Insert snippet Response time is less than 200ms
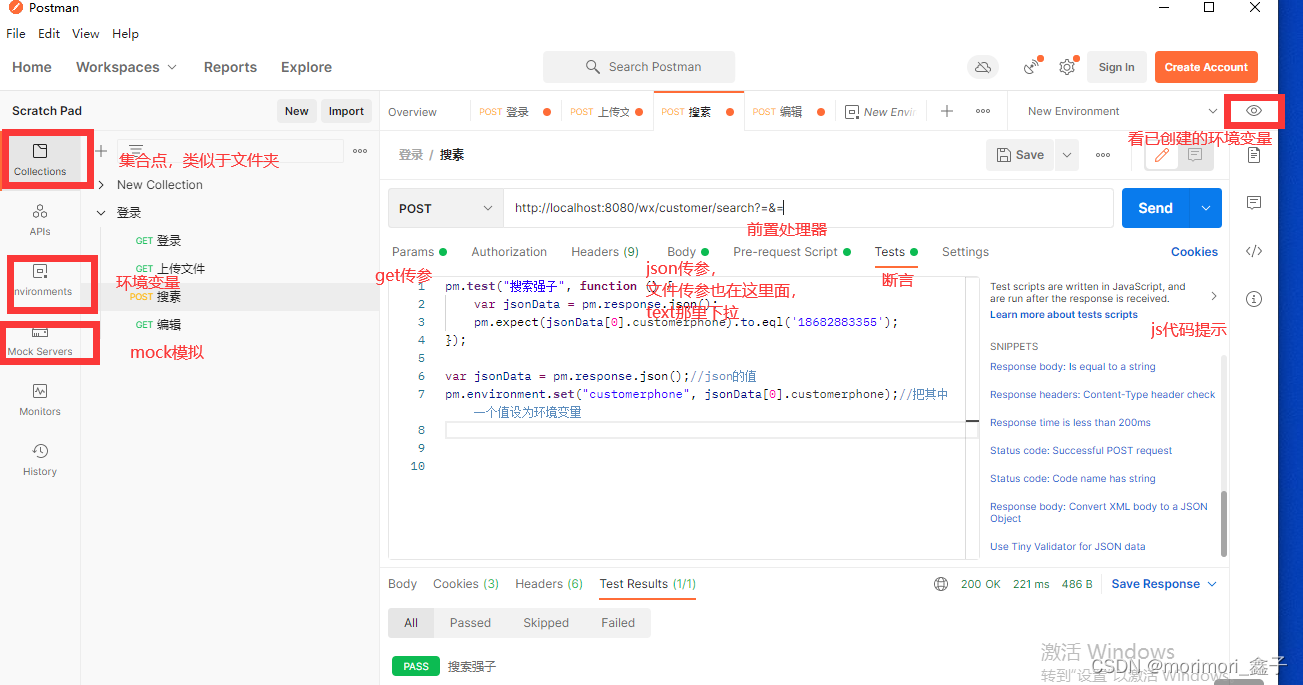 coord(1070,422)
